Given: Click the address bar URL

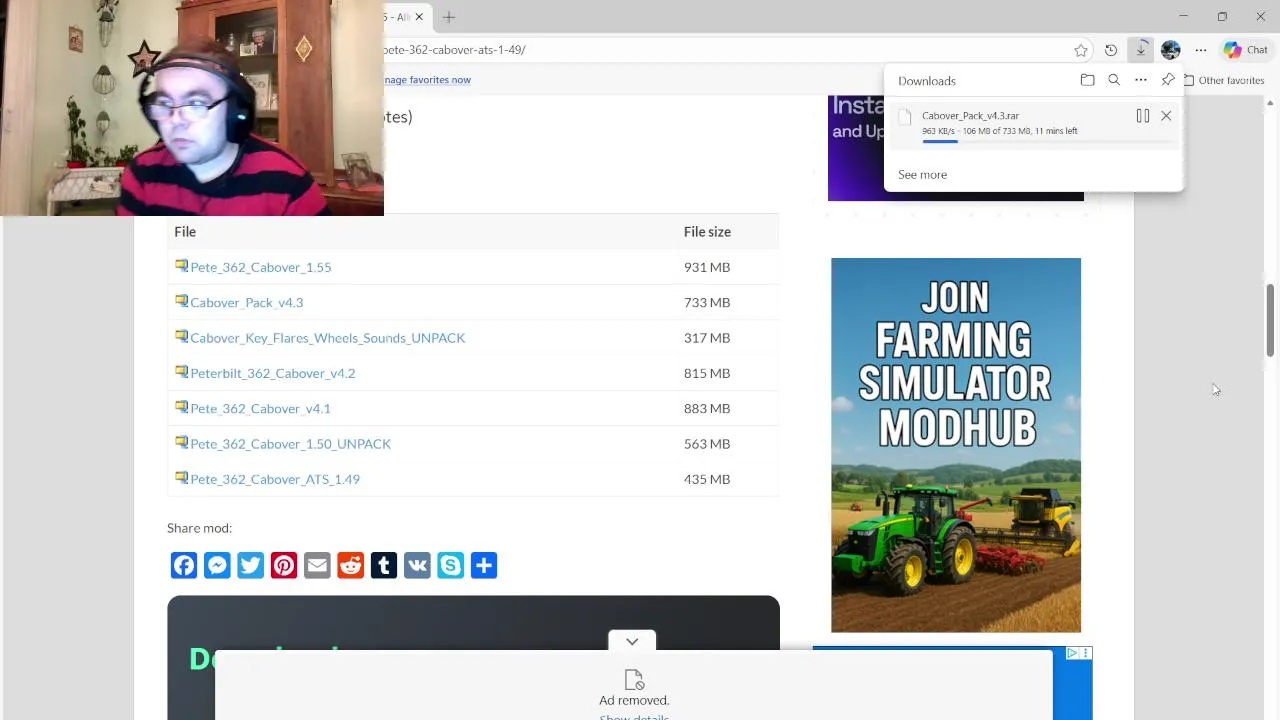Looking at the screenshot, I should pyautogui.click(x=455, y=50).
